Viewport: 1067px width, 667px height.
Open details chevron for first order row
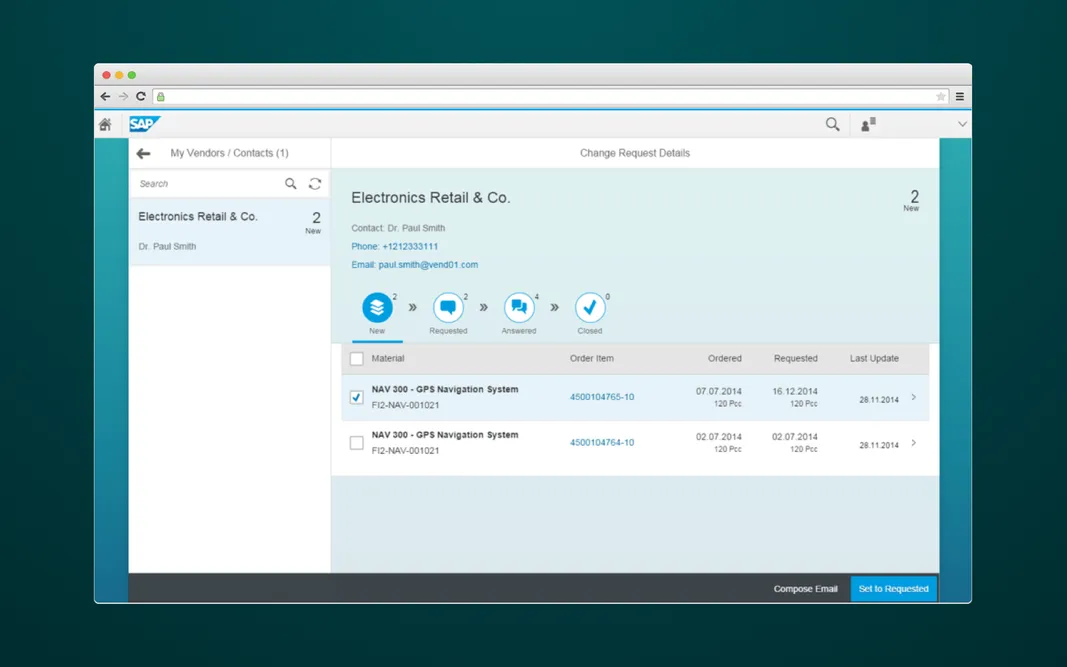point(913,397)
